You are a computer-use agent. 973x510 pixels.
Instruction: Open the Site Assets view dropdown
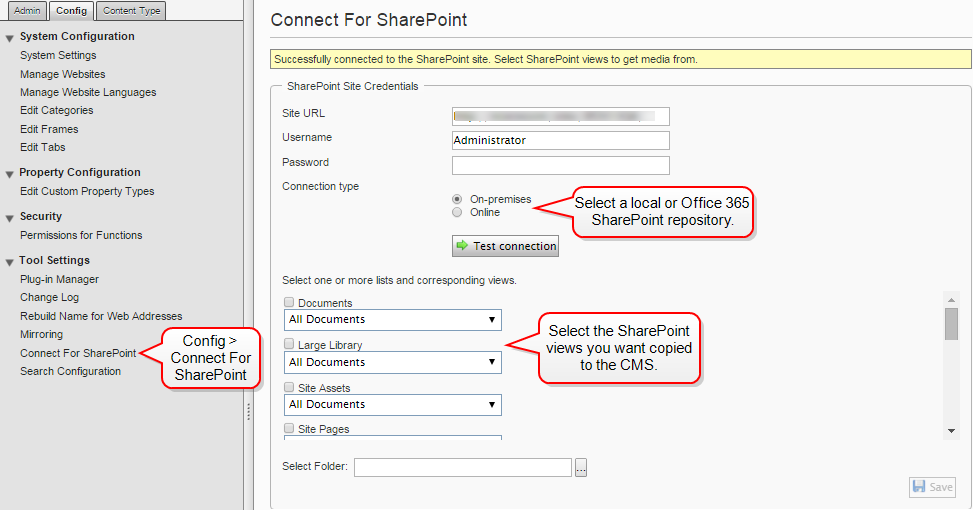tap(393, 405)
